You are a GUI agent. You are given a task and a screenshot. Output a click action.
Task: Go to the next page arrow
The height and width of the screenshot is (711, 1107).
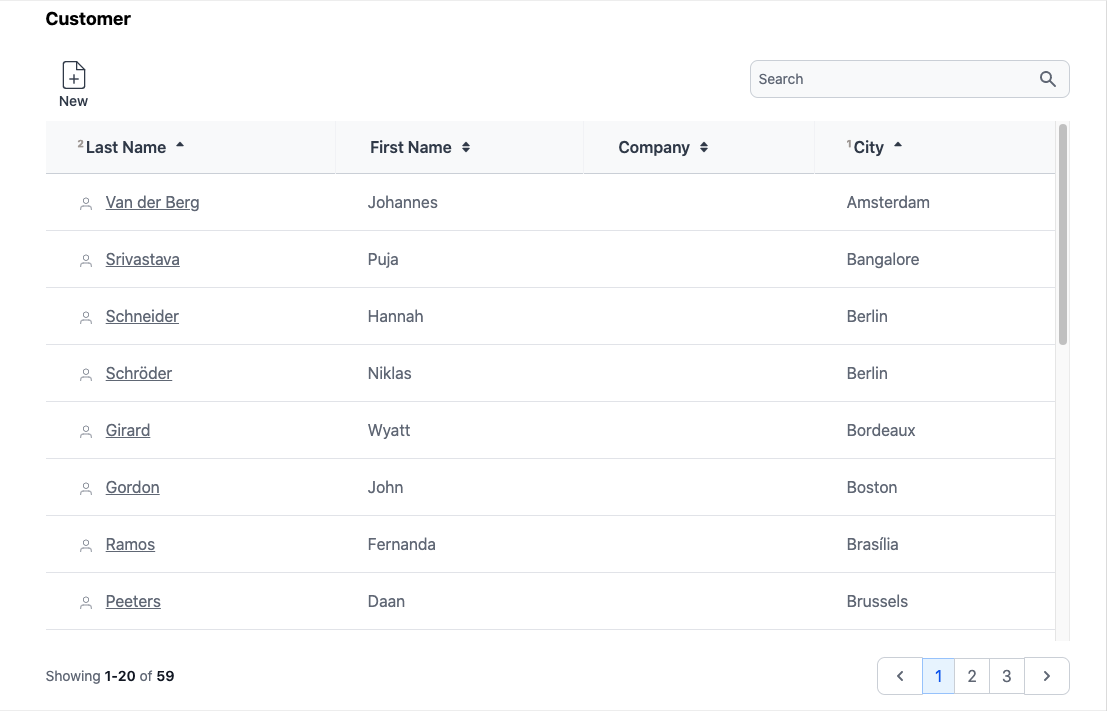coord(1046,676)
